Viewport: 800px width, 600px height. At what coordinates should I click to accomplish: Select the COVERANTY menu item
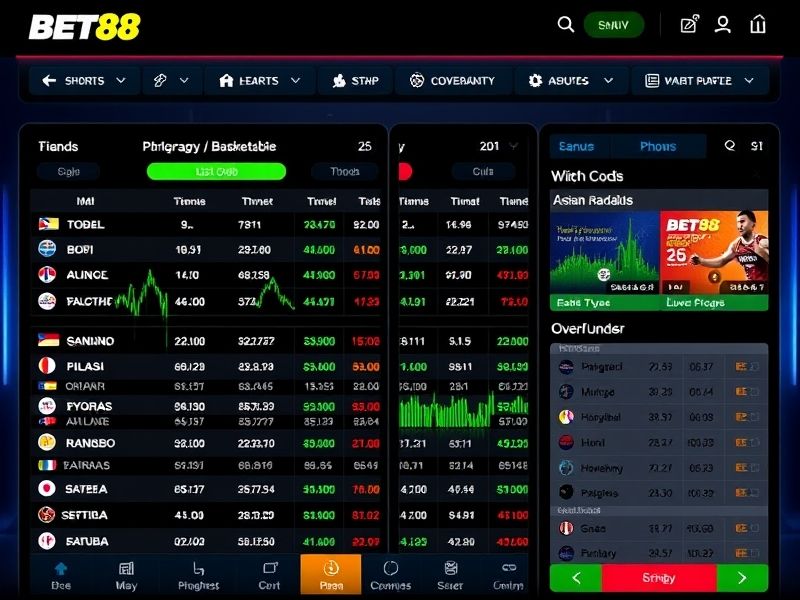point(452,81)
